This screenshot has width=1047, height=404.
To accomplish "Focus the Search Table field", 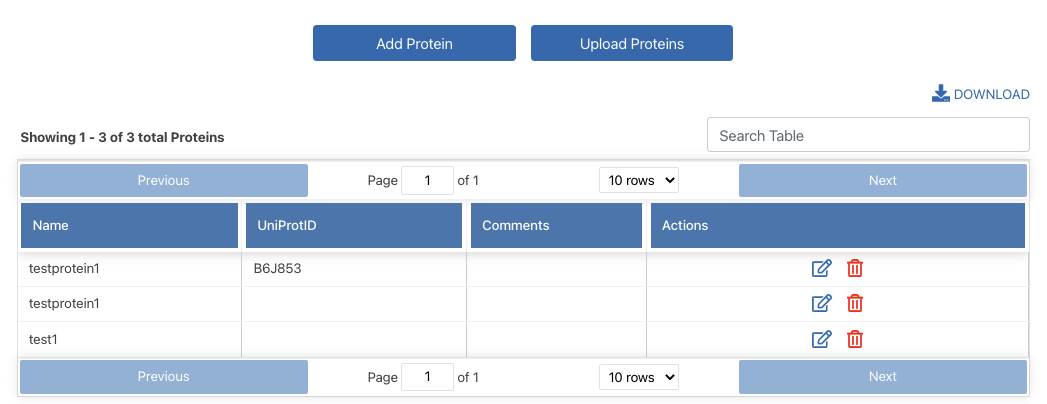I will (x=868, y=136).
